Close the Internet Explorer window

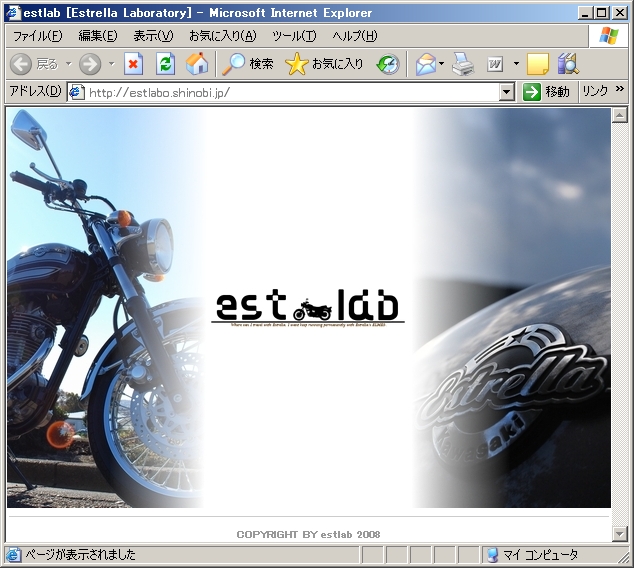click(619, 13)
